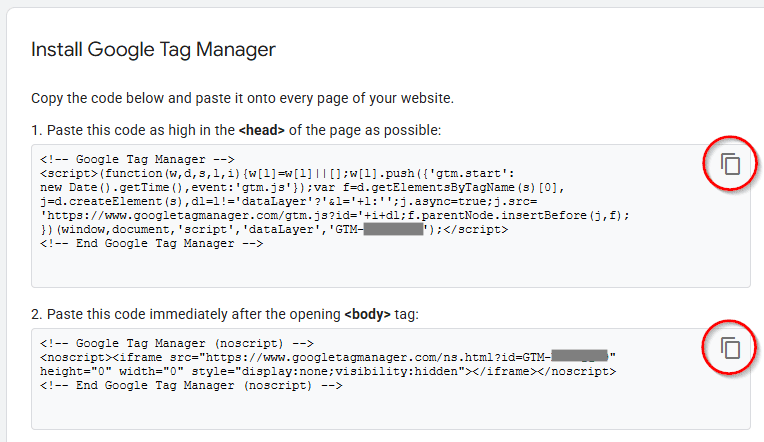The image size is (764, 442).
Task: Click the 'Copy the code below' instruction text
Action: (x=243, y=98)
